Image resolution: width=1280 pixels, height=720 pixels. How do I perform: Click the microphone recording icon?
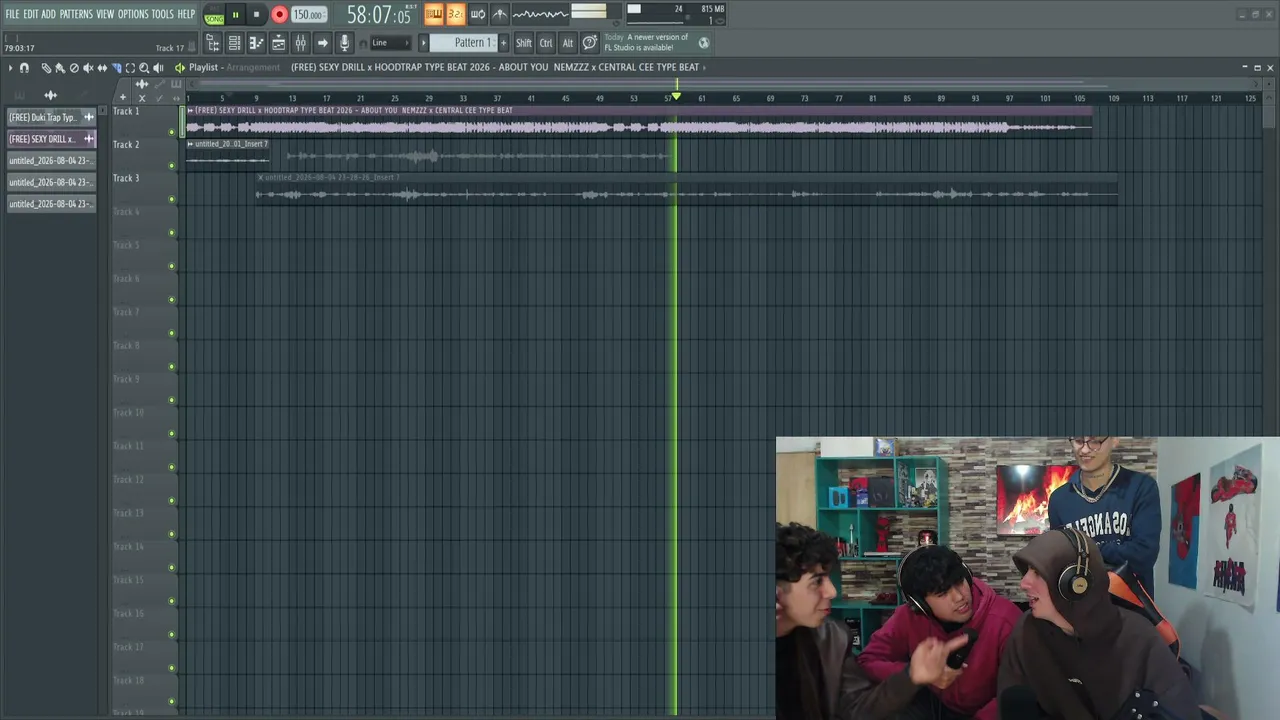click(344, 43)
